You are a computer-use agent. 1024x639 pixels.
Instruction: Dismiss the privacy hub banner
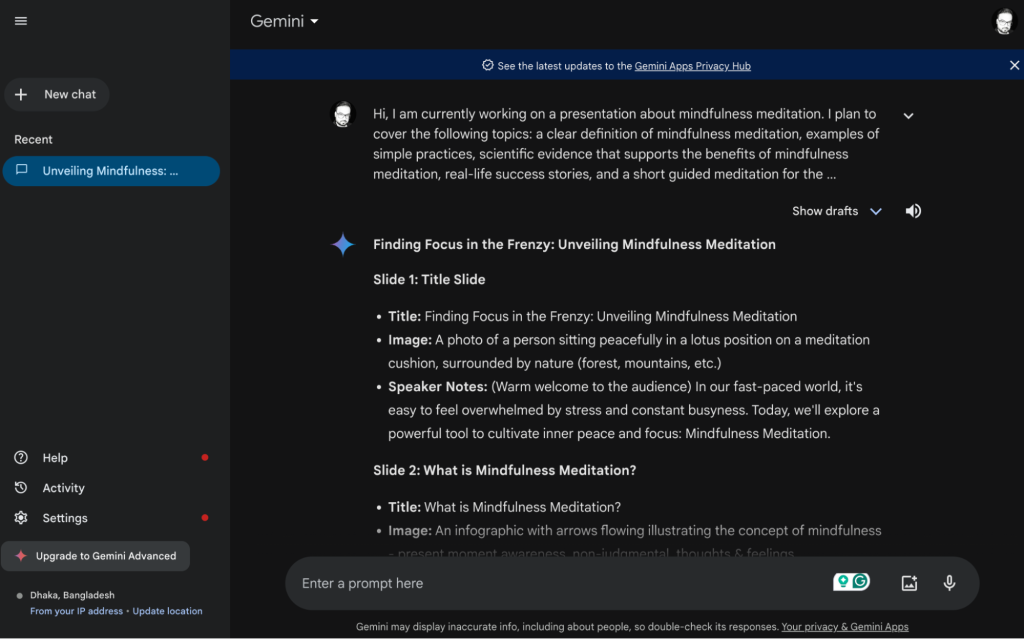(1014, 65)
